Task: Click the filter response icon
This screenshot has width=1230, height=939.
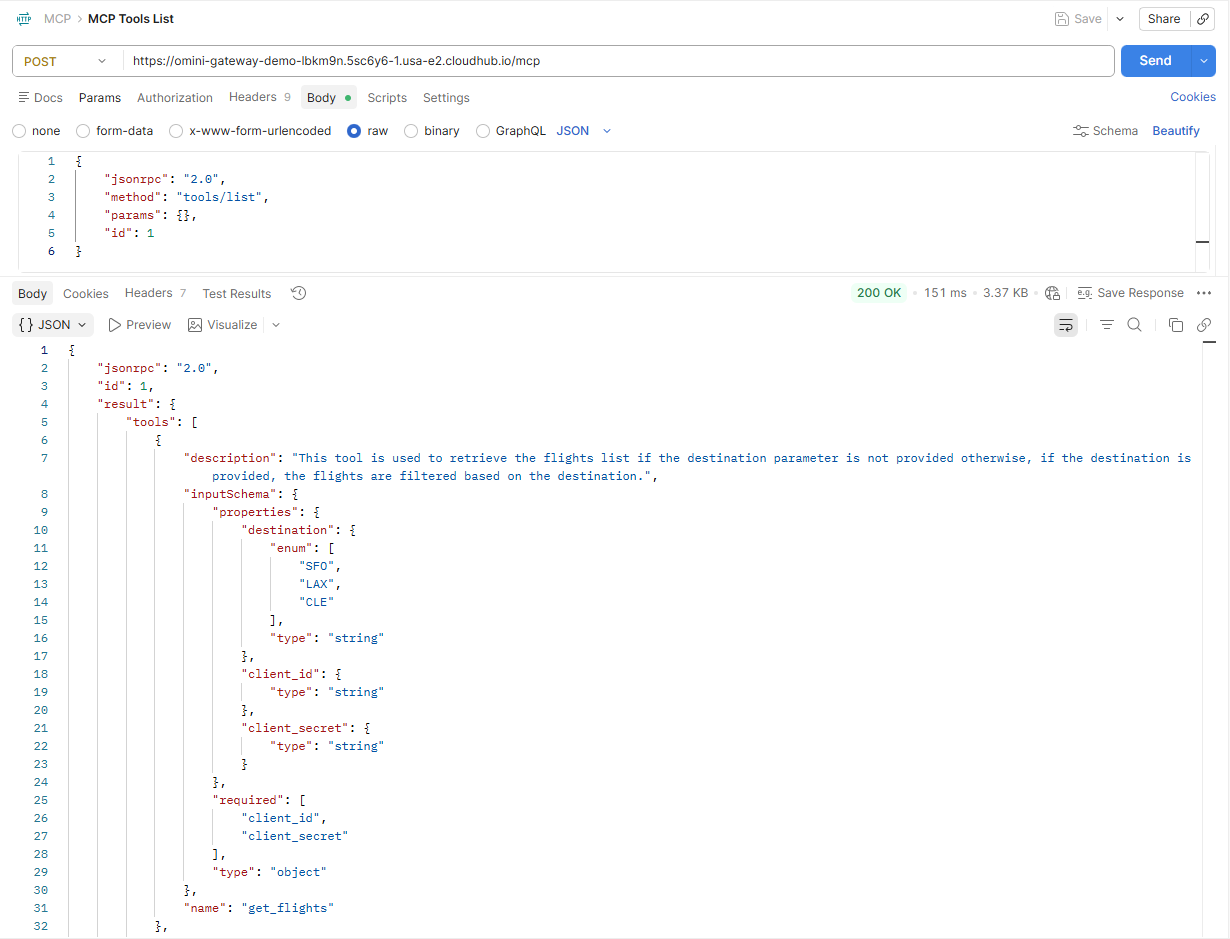Action: coord(1107,325)
